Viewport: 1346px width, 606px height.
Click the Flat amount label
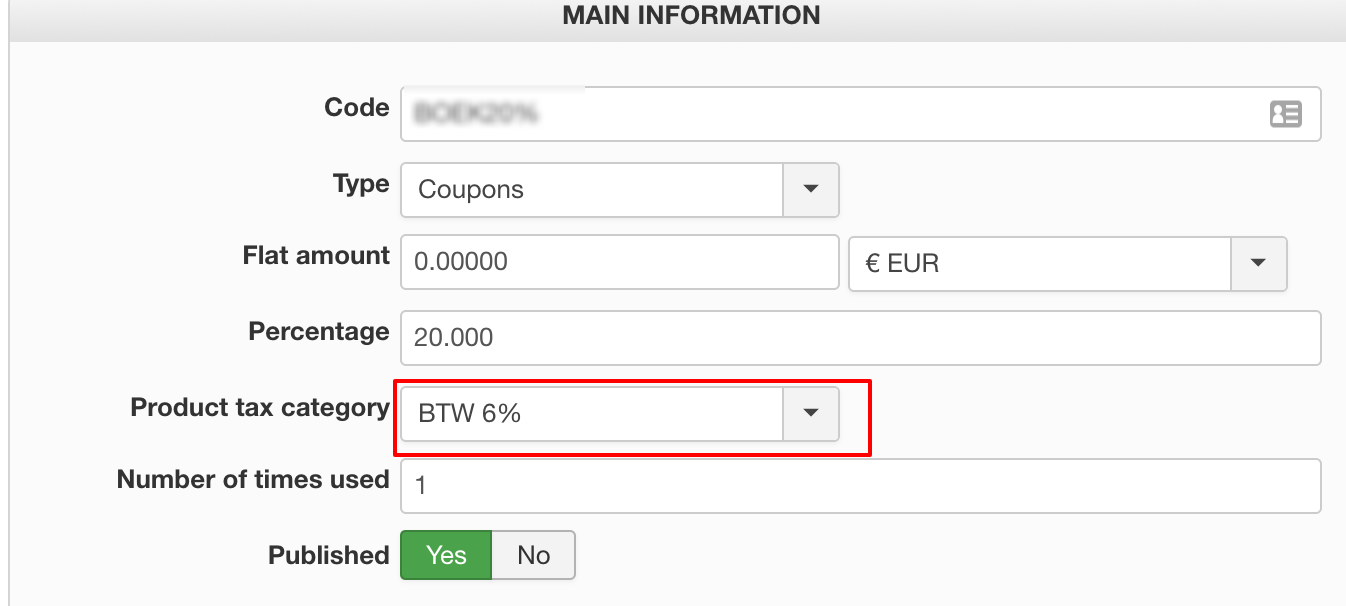[315, 256]
